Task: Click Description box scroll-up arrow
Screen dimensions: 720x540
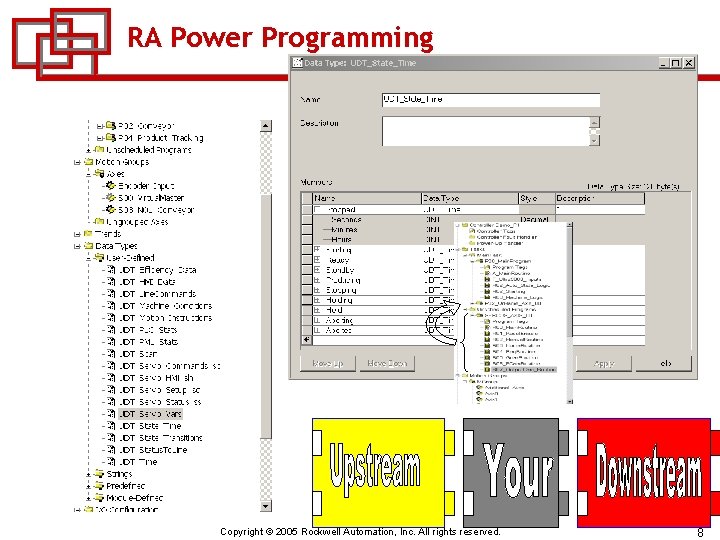Action: pyautogui.click(x=595, y=122)
